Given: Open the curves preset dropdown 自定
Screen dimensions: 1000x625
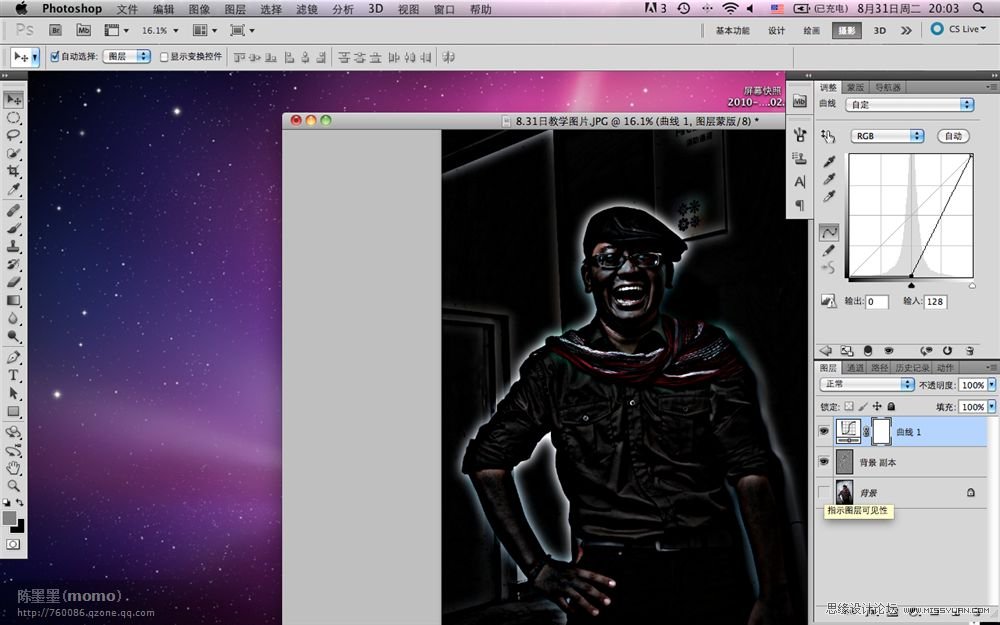Looking at the screenshot, I should point(909,104).
